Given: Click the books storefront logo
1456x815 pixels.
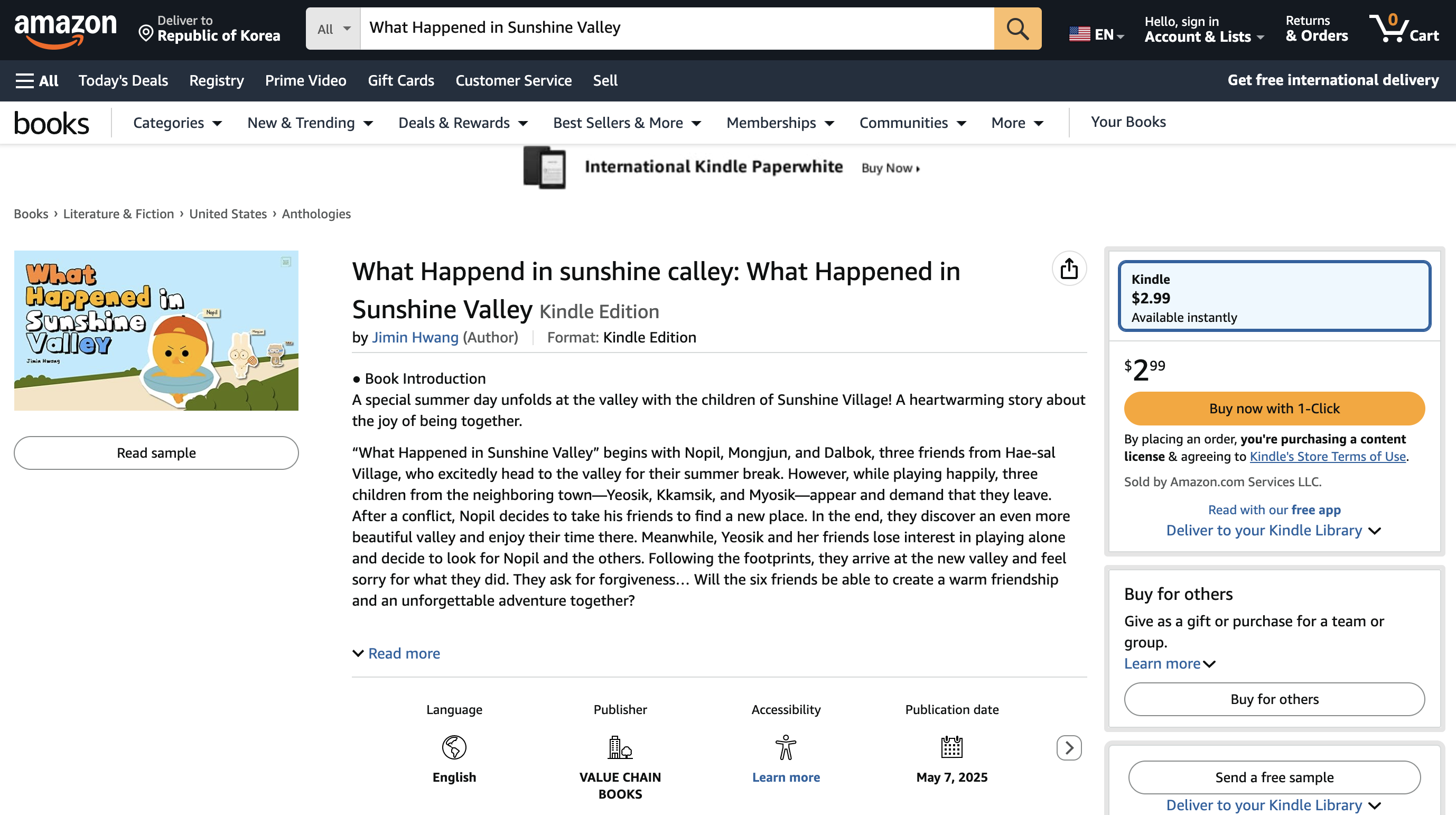Looking at the screenshot, I should point(51,123).
